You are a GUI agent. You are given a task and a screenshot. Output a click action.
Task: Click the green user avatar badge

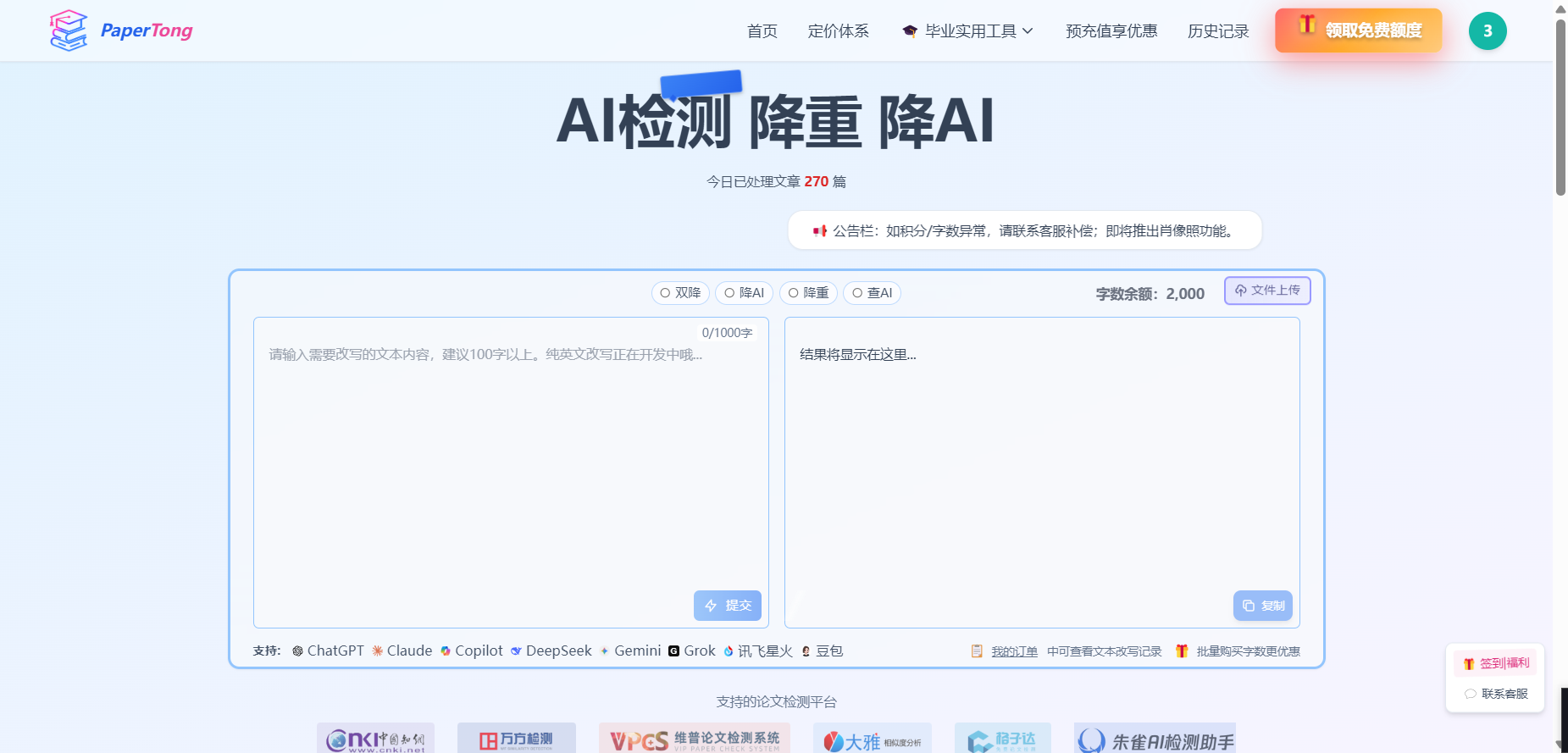pyautogui.click(x=1487, y=31)
